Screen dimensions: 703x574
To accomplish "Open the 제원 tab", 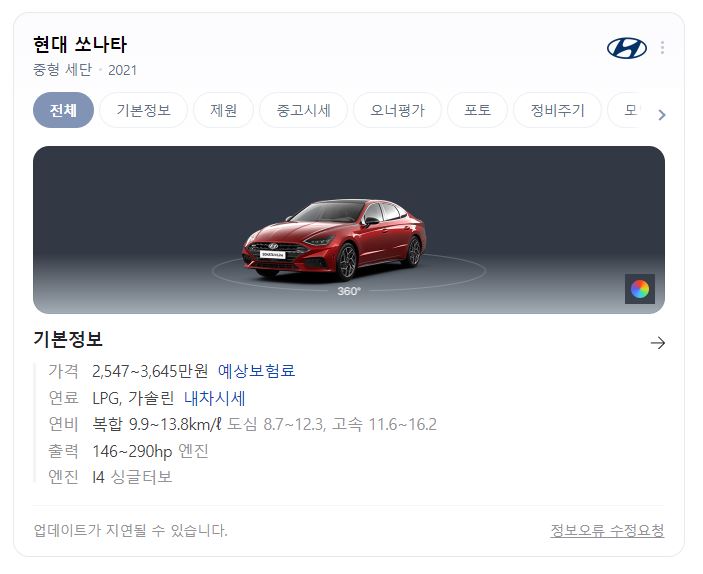I will [223, 110].
